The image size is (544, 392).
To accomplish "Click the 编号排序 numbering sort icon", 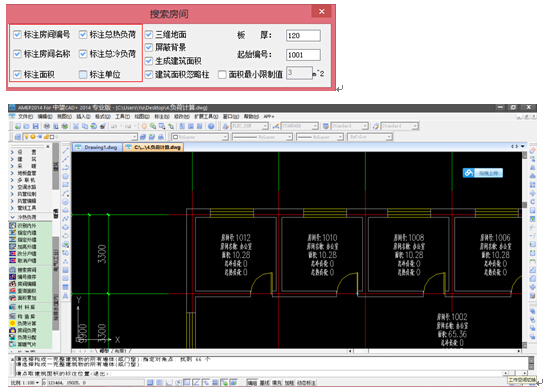I will [x=12, y=277].
